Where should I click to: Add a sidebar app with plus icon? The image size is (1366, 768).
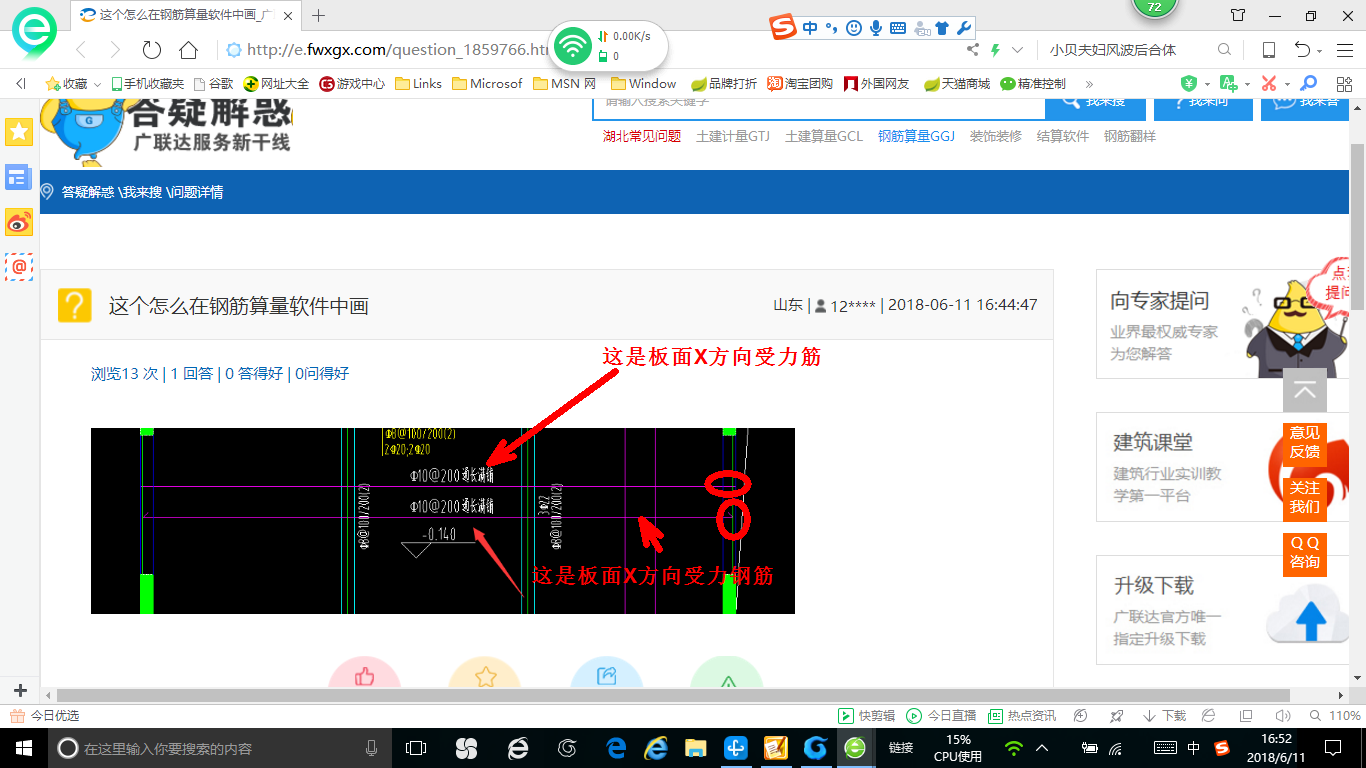(x=20, y=691)
